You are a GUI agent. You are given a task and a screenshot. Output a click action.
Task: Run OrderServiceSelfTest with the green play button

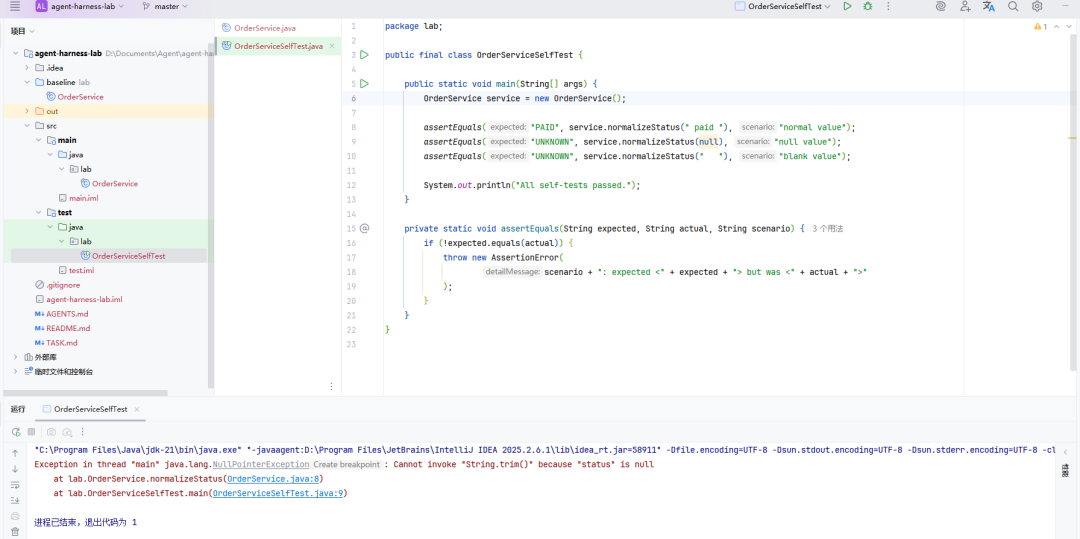coord(847,6)
